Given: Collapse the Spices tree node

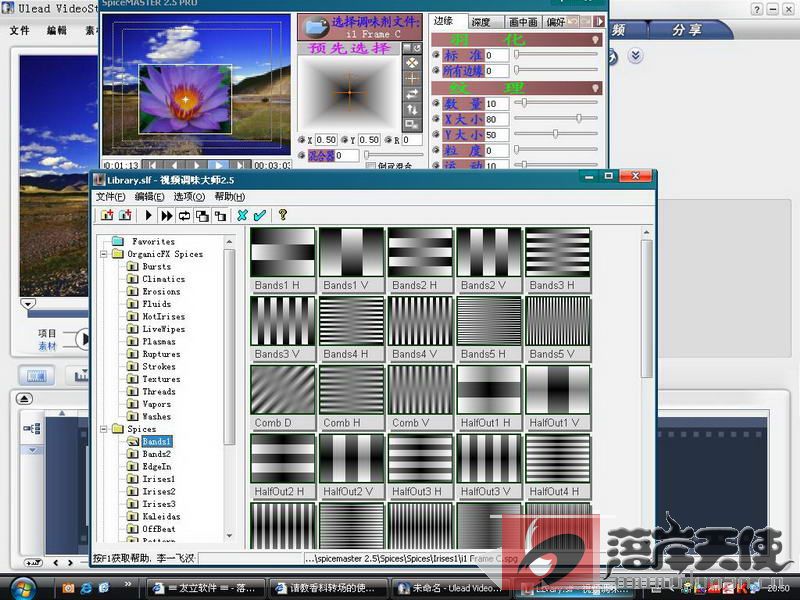Looking at the screenshot, I should pyautogui.click(x=104, y=429).
